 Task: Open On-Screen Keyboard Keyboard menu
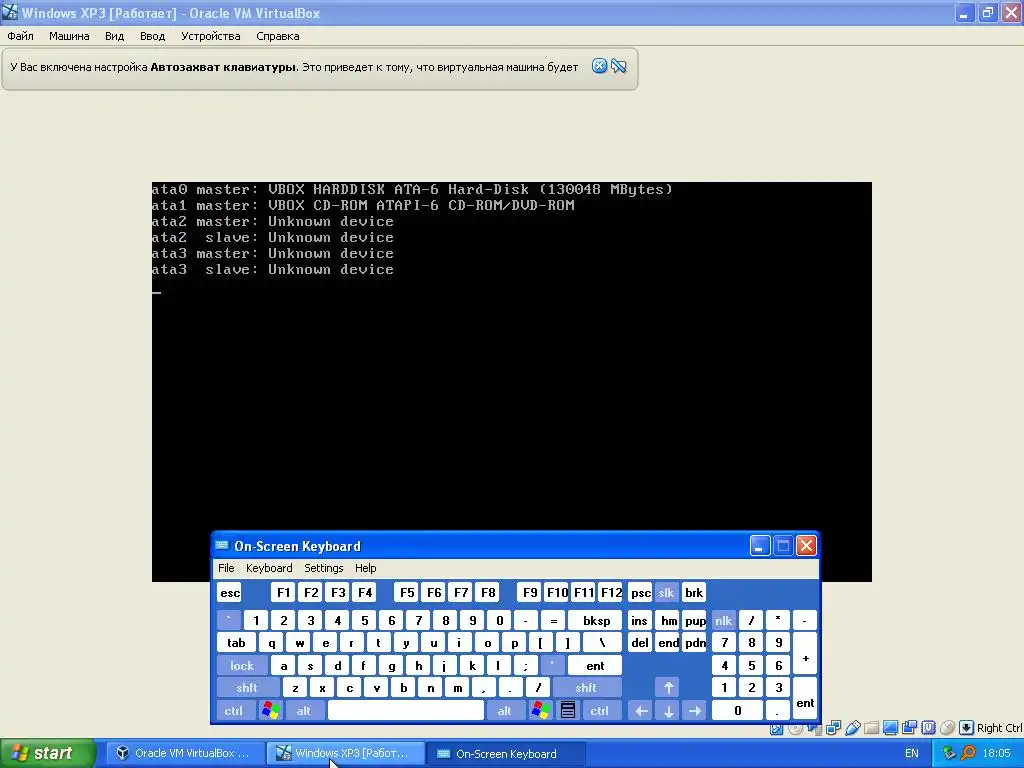(269, 568)
